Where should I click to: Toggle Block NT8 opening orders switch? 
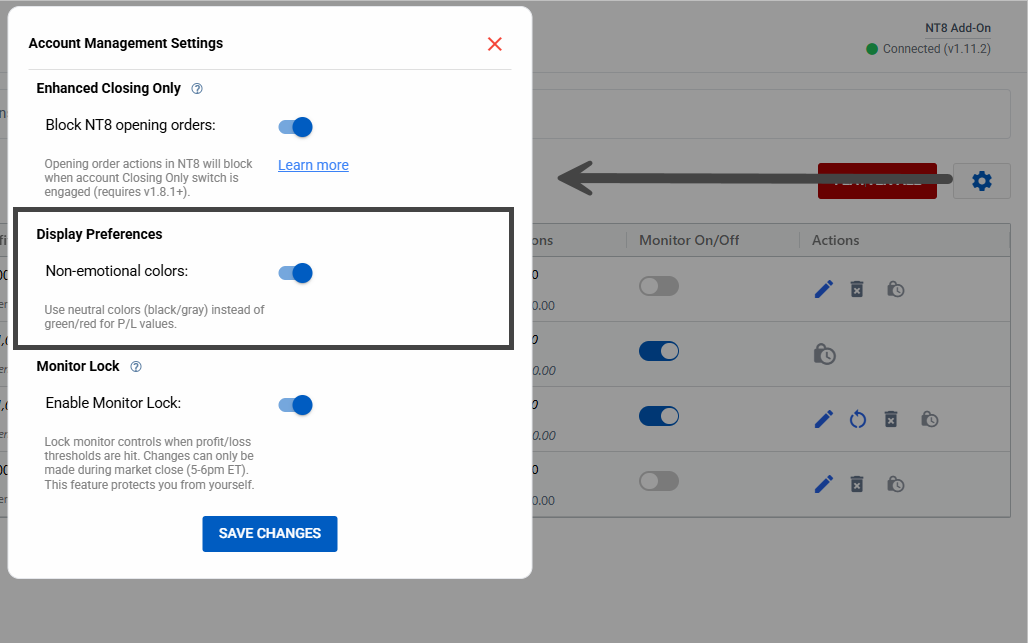(296, 127)
